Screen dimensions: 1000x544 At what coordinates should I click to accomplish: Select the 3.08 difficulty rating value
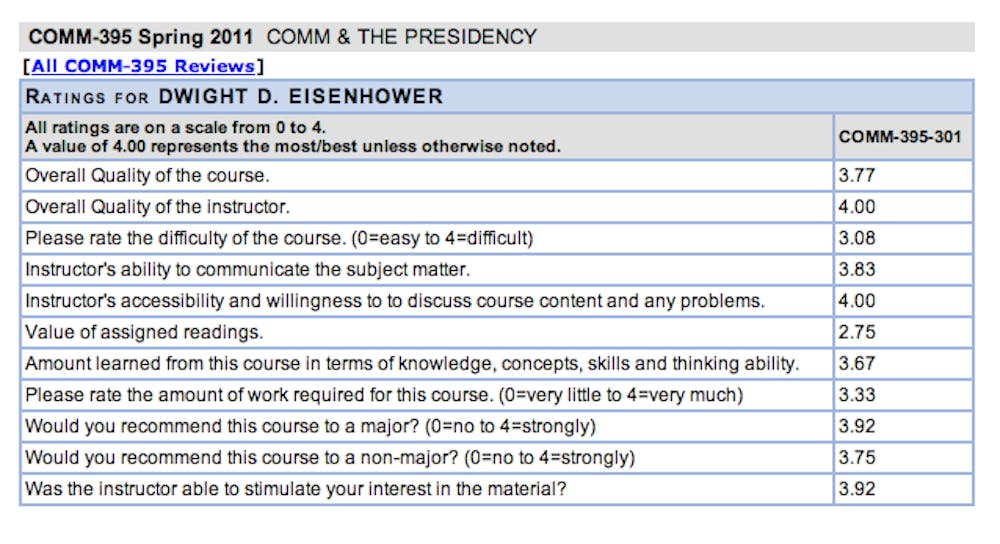click(856, 238)
